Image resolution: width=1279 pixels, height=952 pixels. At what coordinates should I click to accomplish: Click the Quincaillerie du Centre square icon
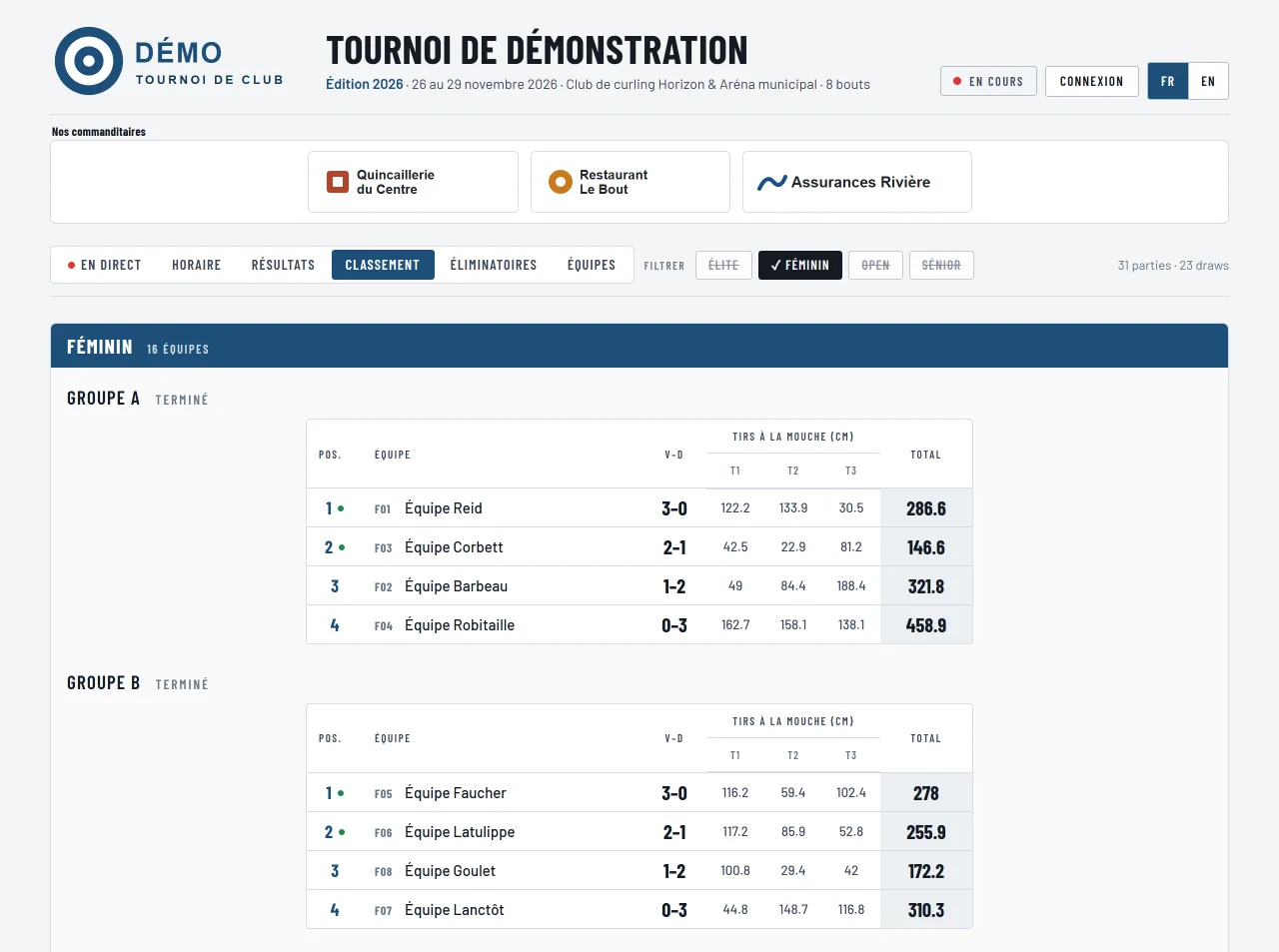pos(338,182)
